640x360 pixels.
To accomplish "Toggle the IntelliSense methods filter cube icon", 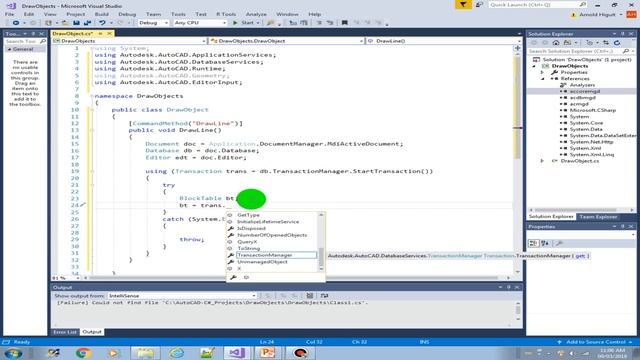I will click(x=246, y=278).
